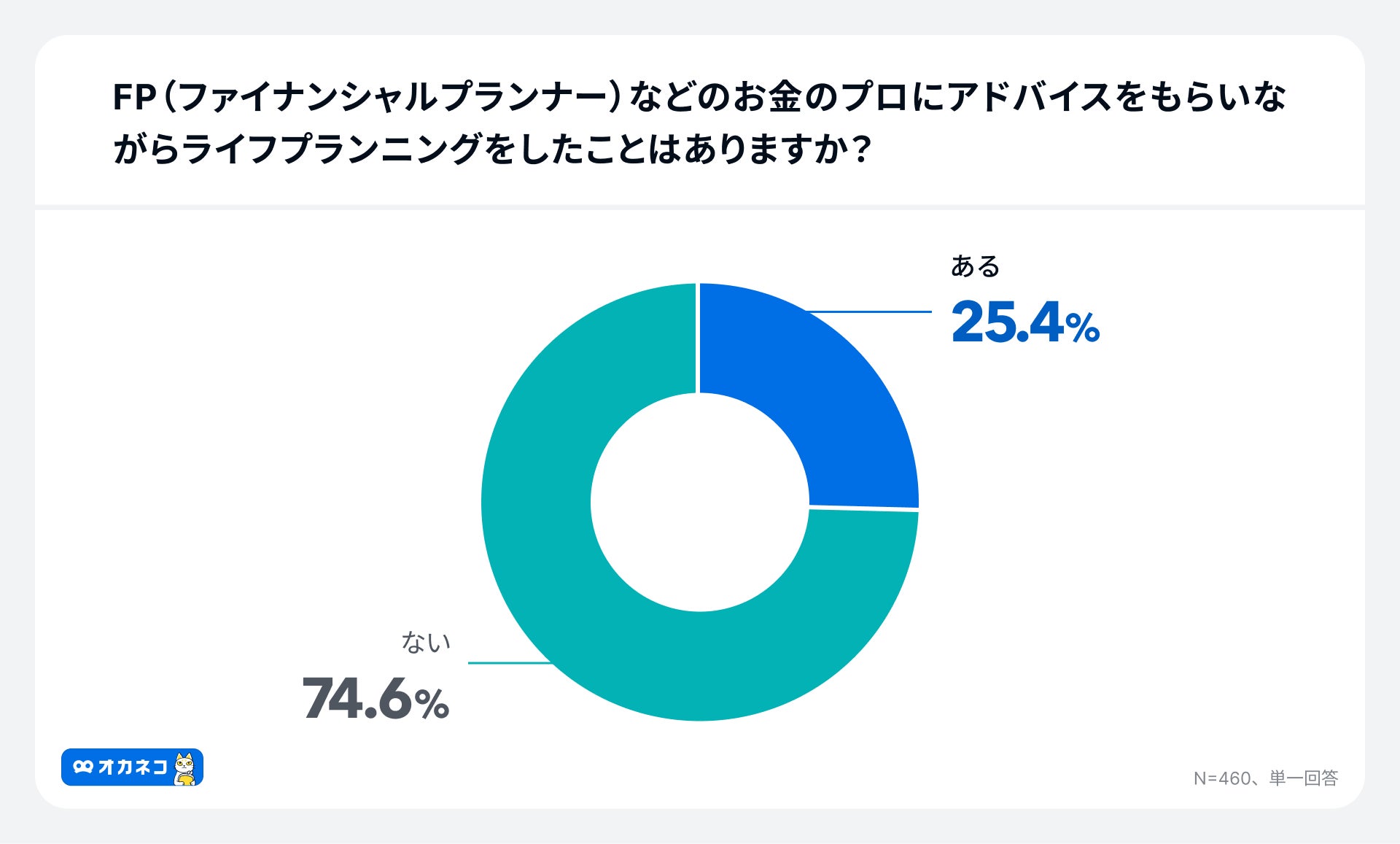1400x844 pixels.
Task: Click the percent sign after 74.6
Action: coord(432,704)
